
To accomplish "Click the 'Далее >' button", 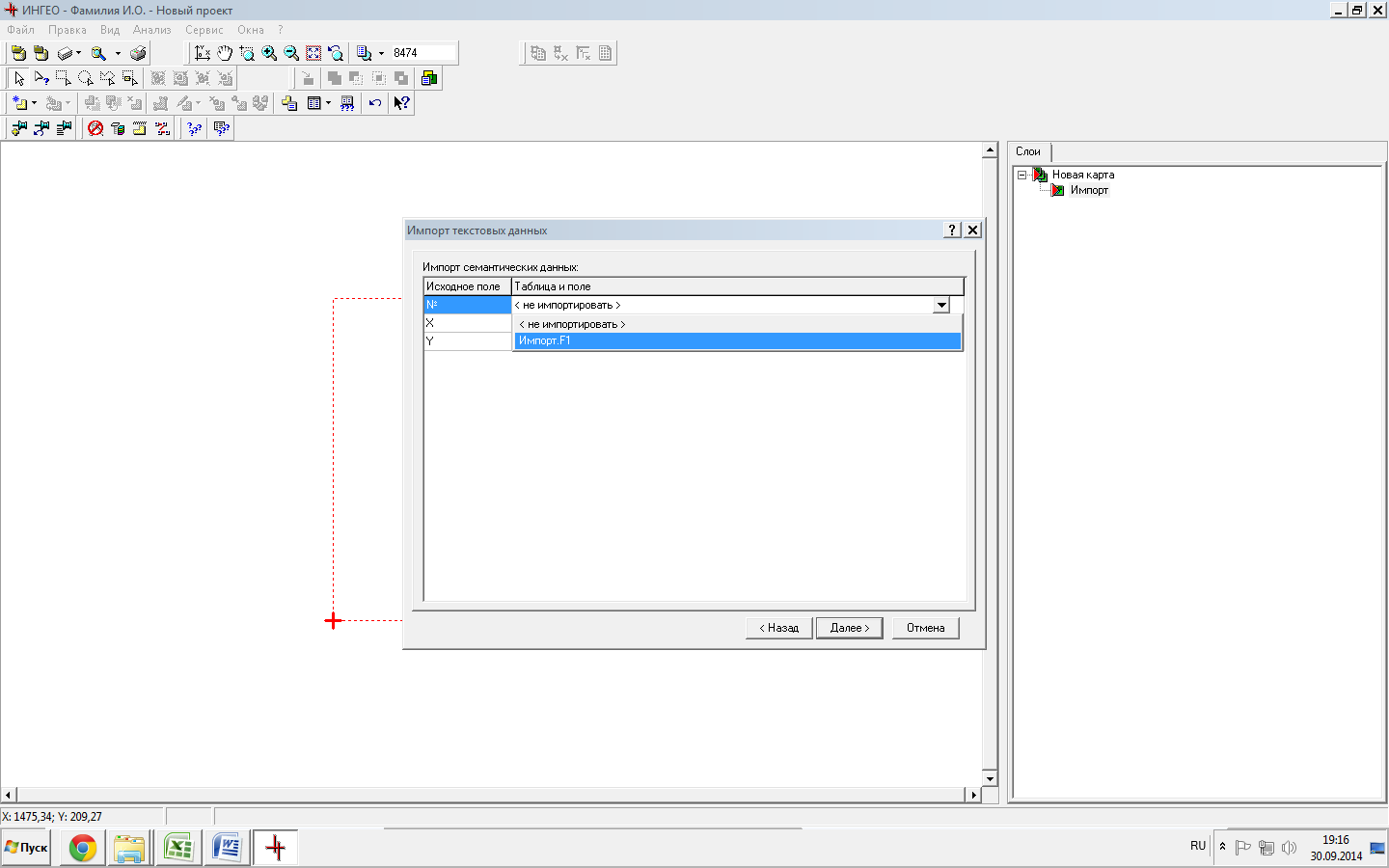I will [x=850, y=628].
